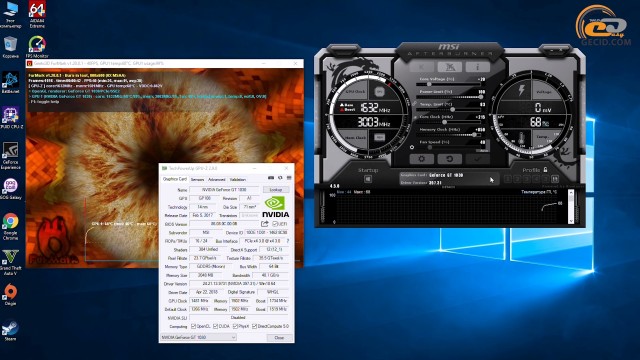
Task: Adjust the Core Clock slider handle
Action: pyautogui.click(x=444, y=122)
